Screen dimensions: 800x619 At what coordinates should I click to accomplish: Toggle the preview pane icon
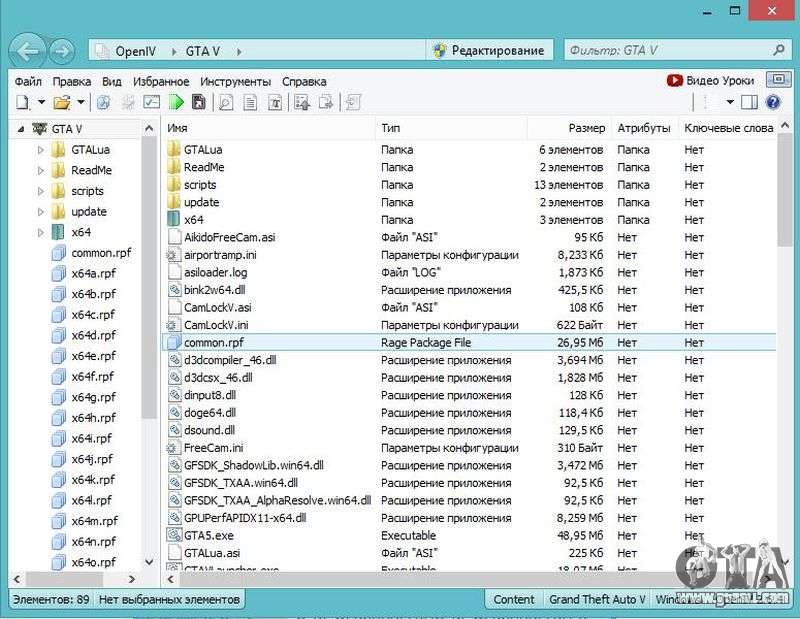[x=749, y=102]
